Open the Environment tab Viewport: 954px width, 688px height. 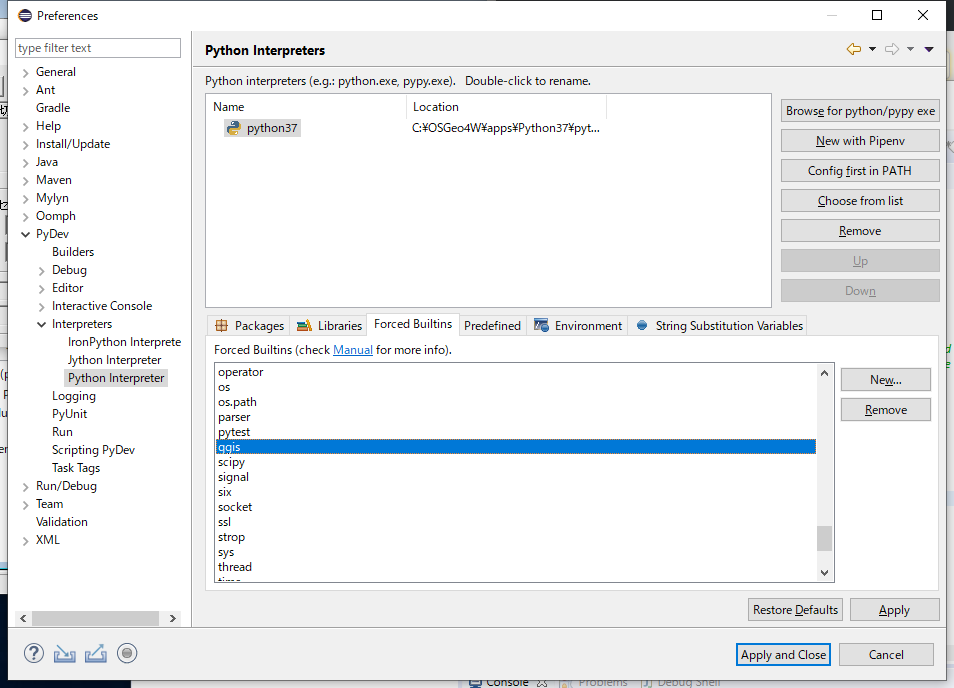[579, 326]
